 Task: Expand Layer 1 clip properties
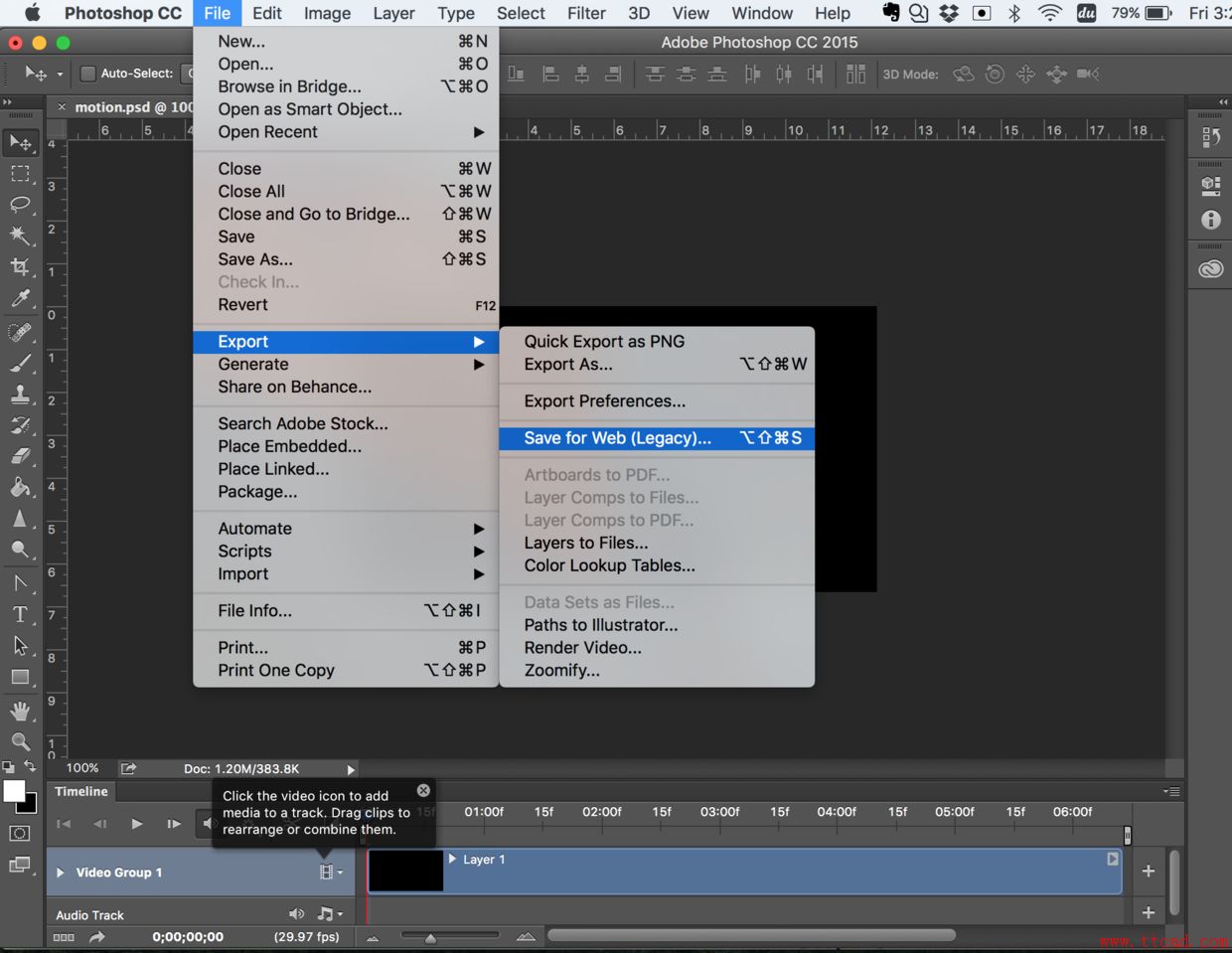pyautogui.click(x=453, y=859)
